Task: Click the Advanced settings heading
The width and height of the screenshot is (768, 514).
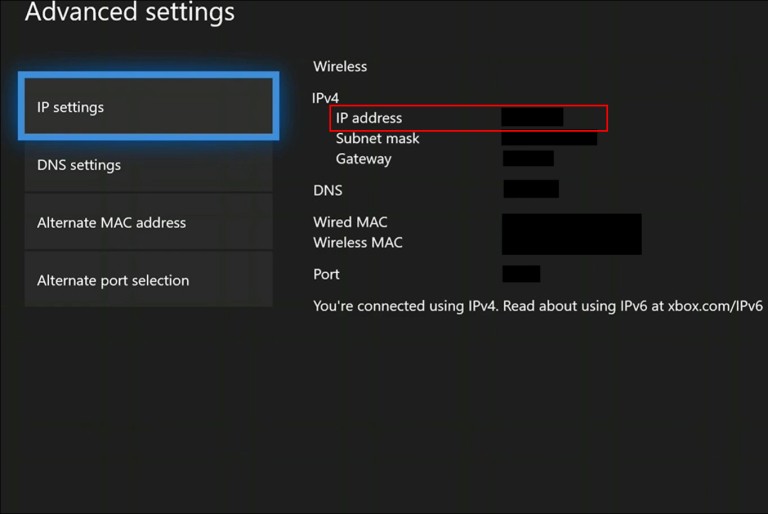Action: click(130, 13)
